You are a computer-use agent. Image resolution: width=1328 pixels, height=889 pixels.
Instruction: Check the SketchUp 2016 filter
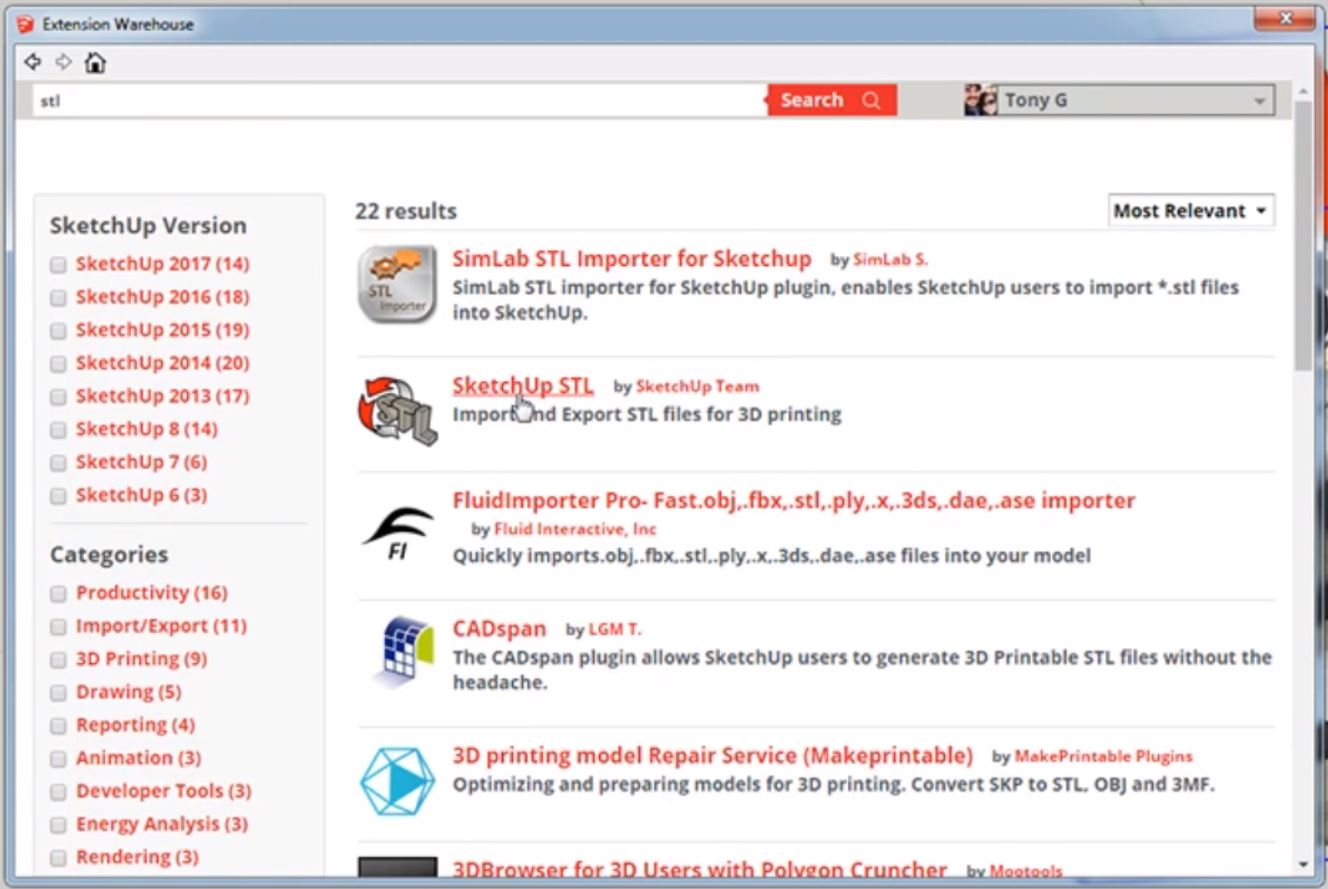[58, 298]
